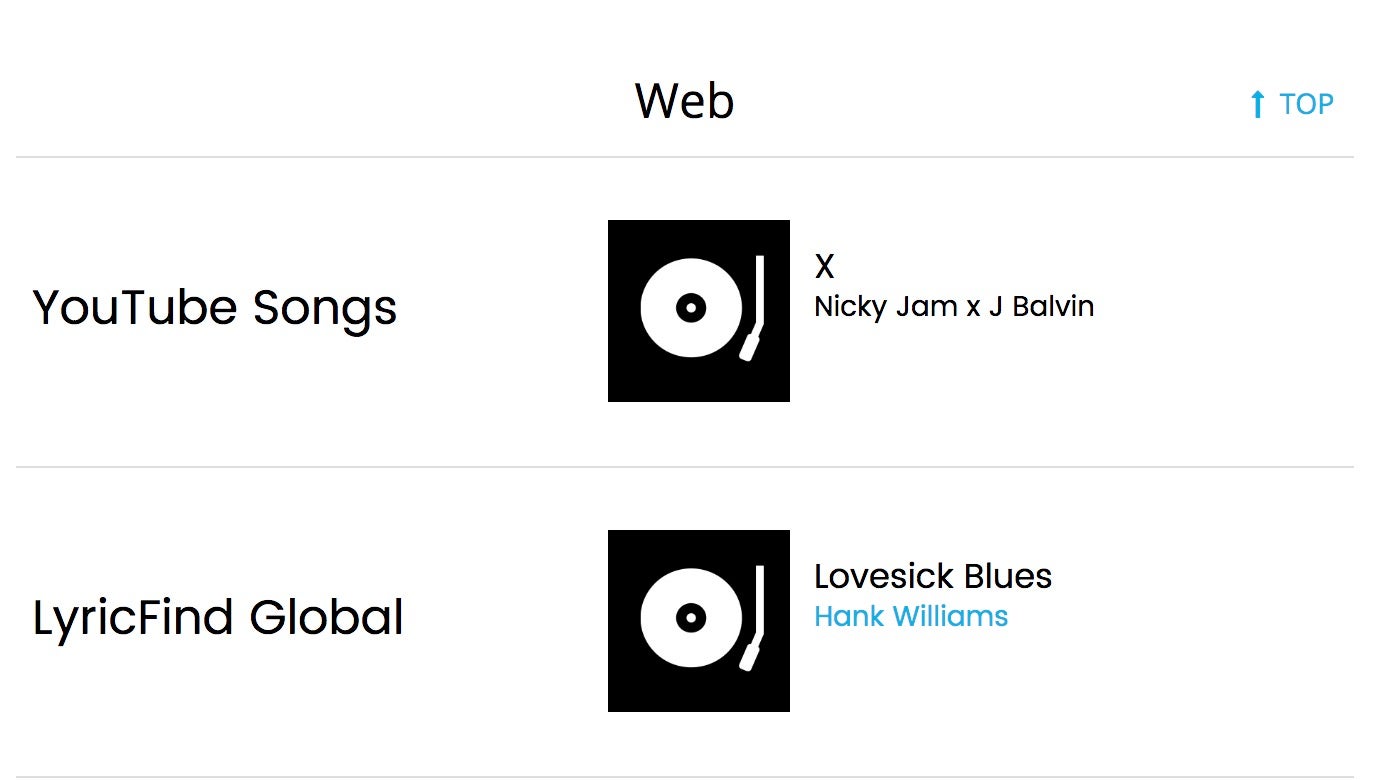The width and height of the screenshot is (1400, 780).
Task: Select the song title X
Action: point(824,266)
